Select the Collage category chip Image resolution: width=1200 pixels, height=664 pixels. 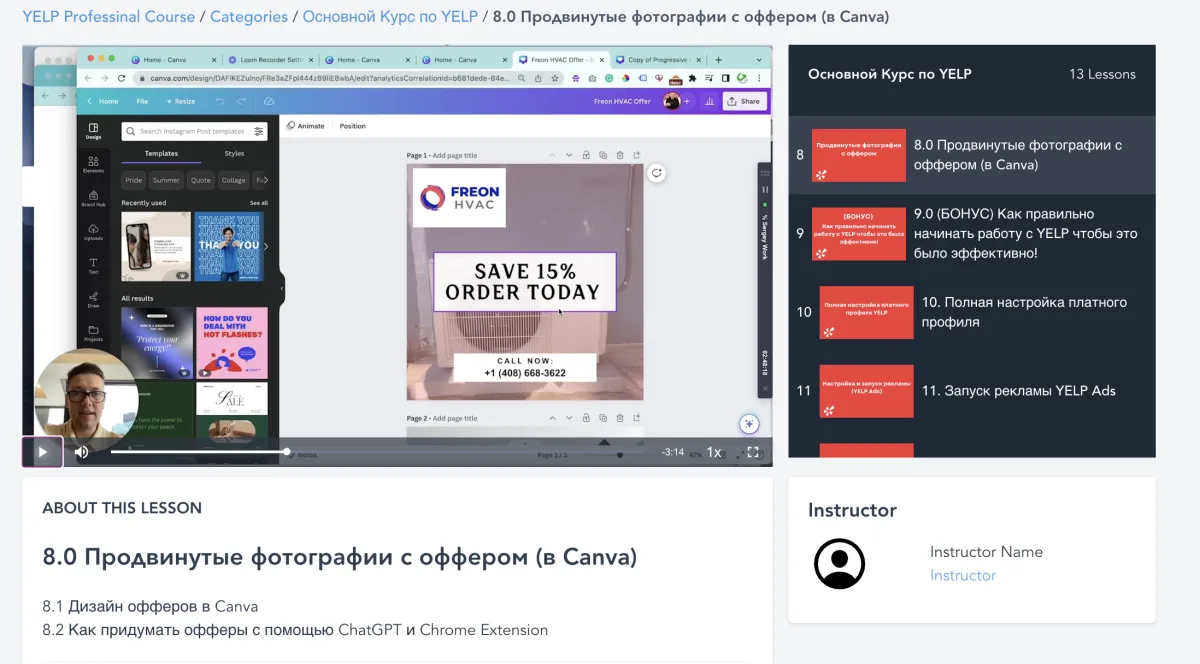coord(234,180)
